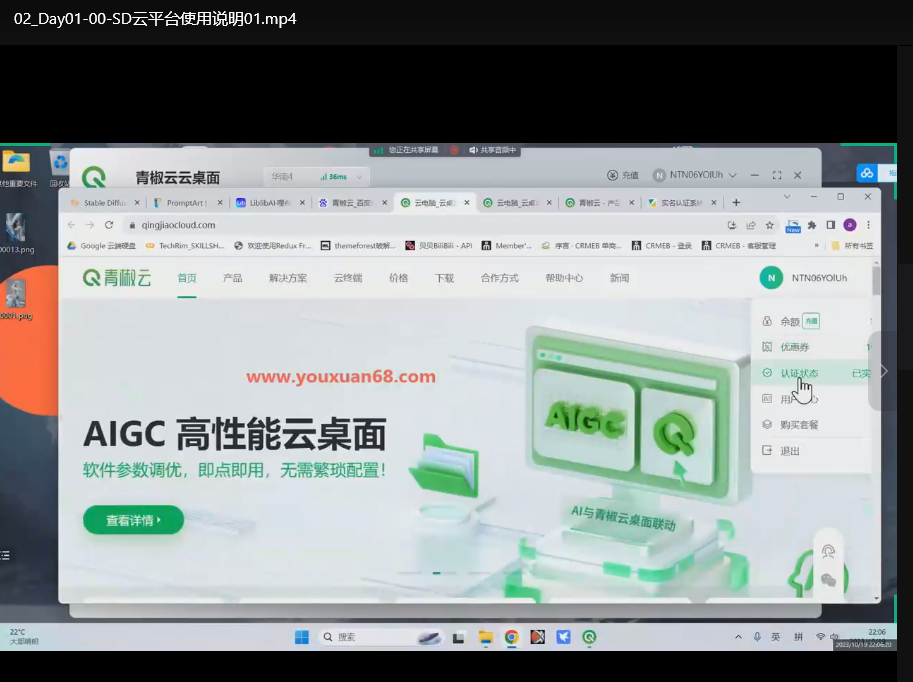Viewport: 913px width, 682px height.
Task: Open the WeChat contact icon
Action: click(x=828, y=580)
